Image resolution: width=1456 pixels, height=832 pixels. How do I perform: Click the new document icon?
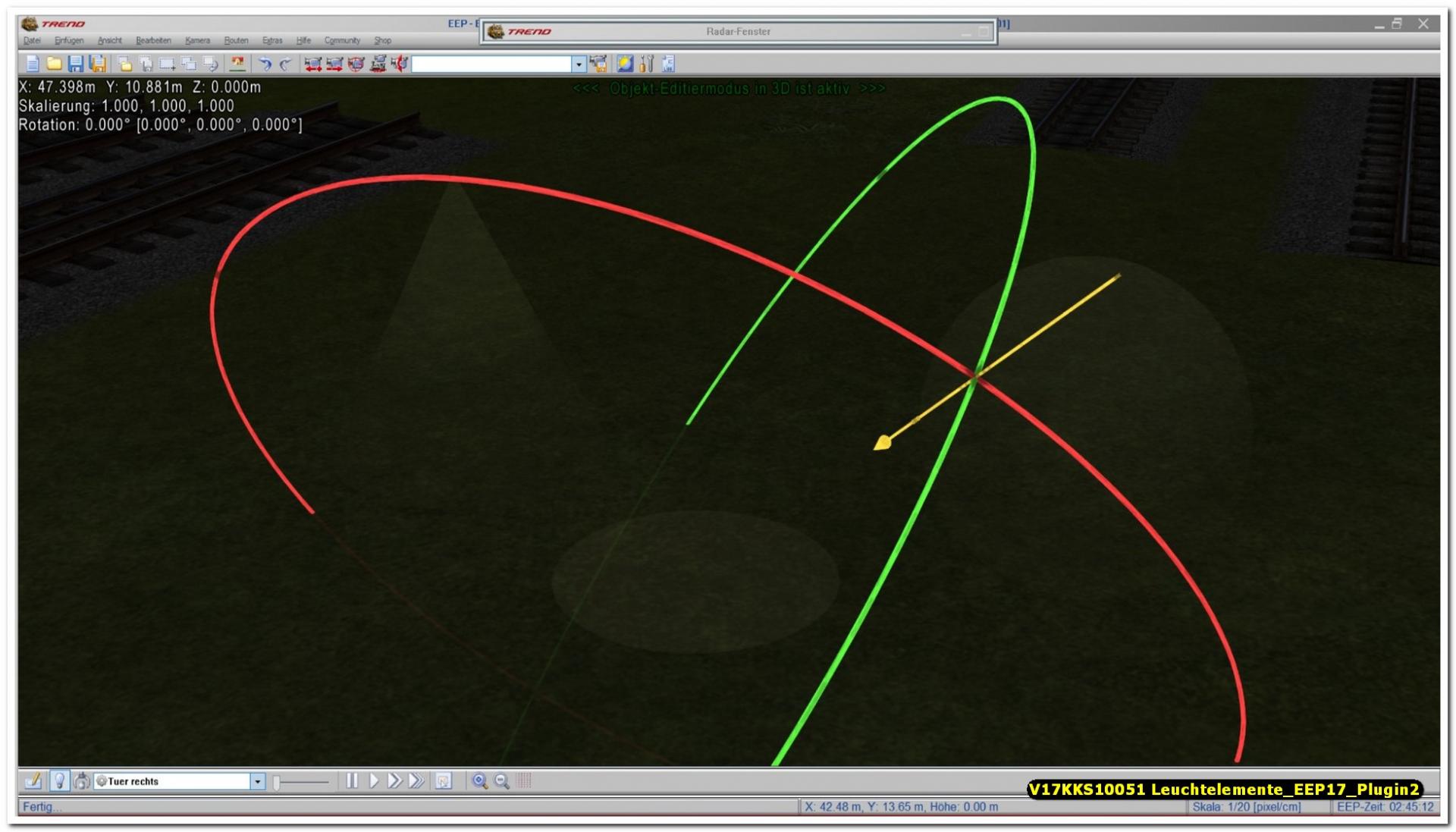33,64
